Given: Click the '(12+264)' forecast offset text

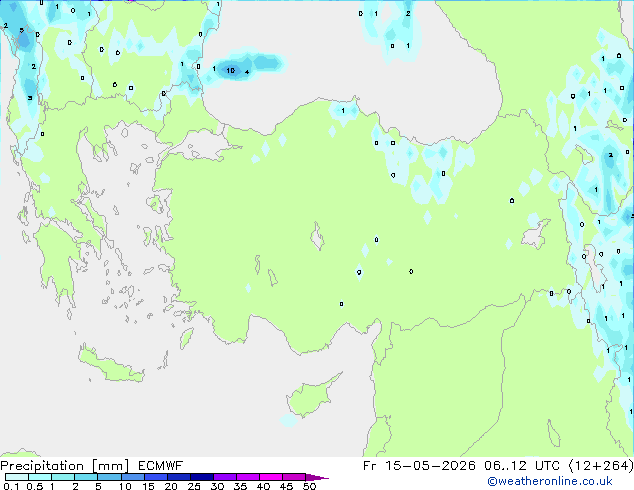Looking at the screenshot, I should (x=601, y=466).
